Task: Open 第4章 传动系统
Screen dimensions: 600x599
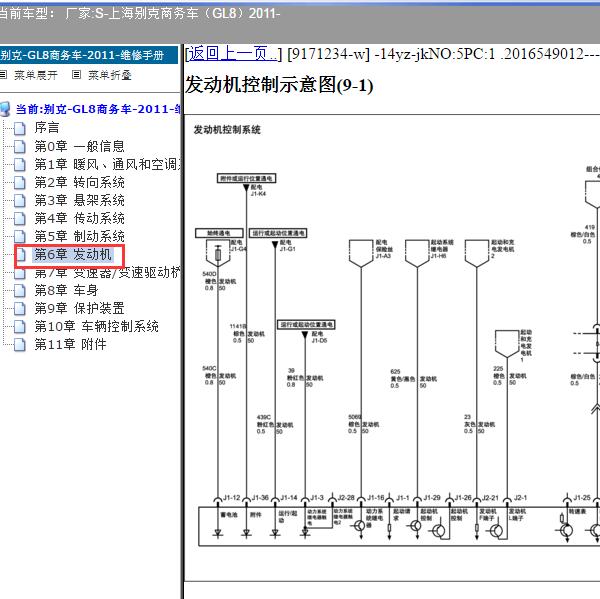Action: click(79, 218)
